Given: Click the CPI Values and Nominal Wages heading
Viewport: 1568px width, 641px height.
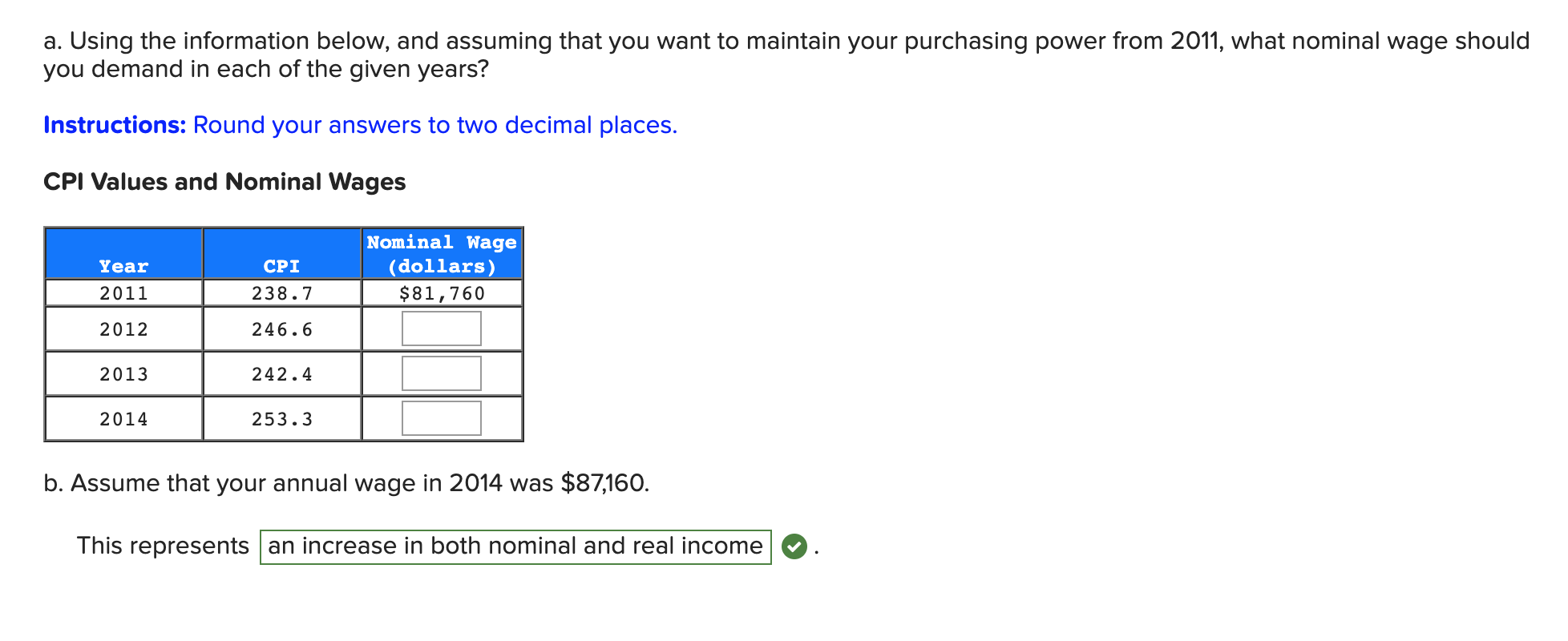Looking at the screenshot, I should (224, 182).
